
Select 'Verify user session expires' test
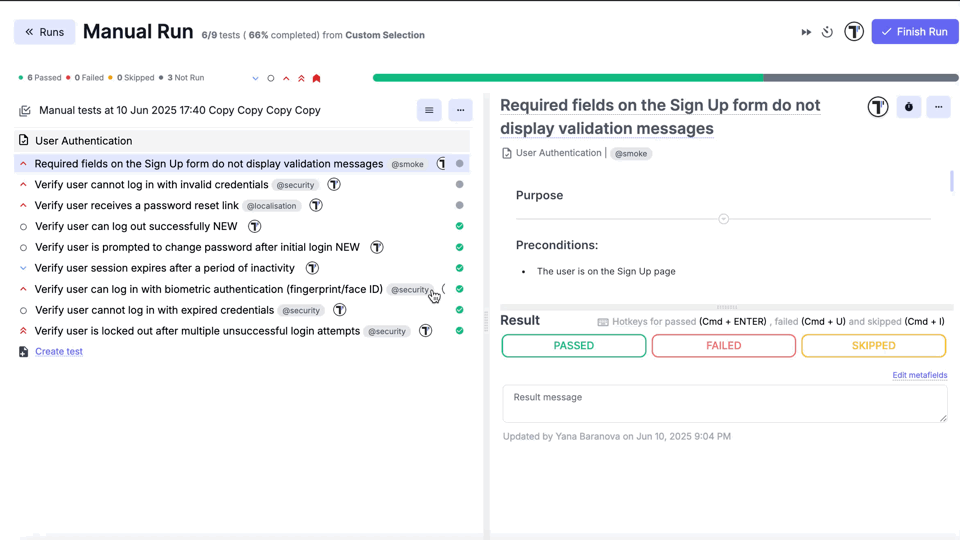164,268
